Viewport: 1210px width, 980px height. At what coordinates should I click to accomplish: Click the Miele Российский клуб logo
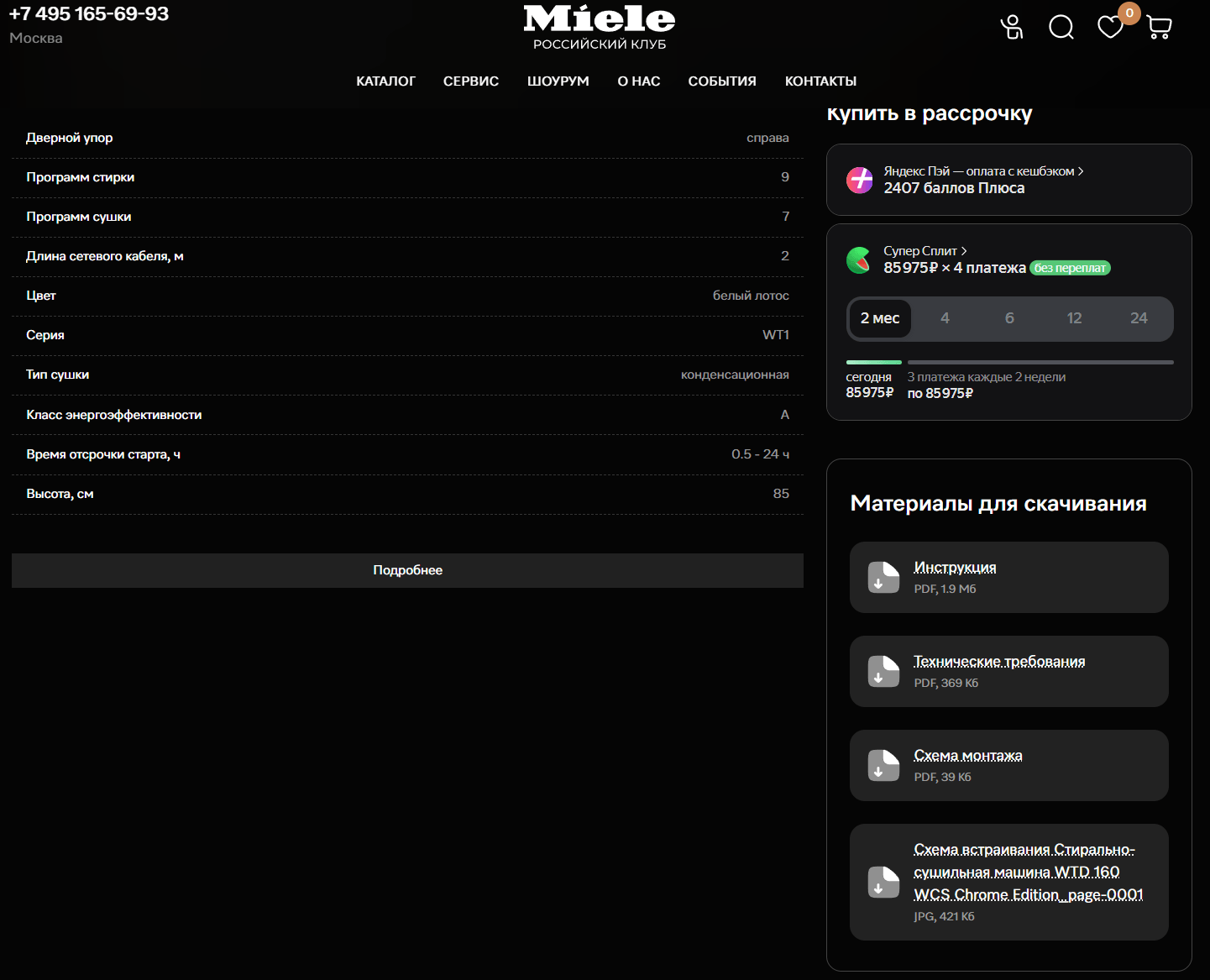600,27
